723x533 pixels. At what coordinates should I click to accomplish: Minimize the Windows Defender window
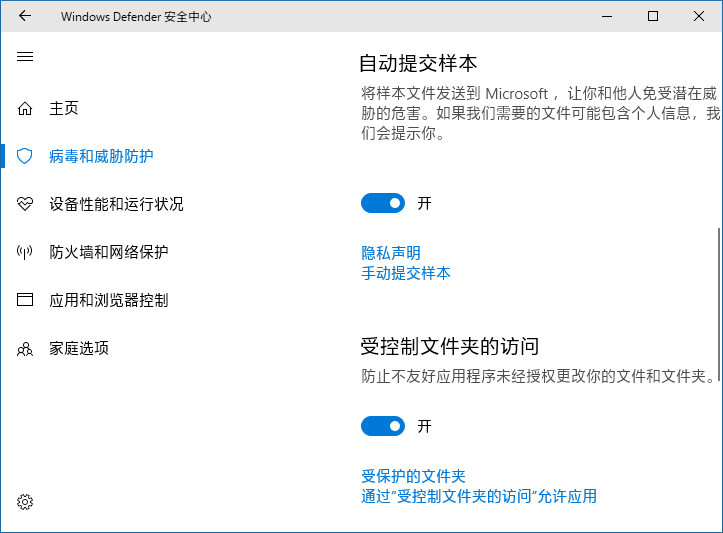607,16
